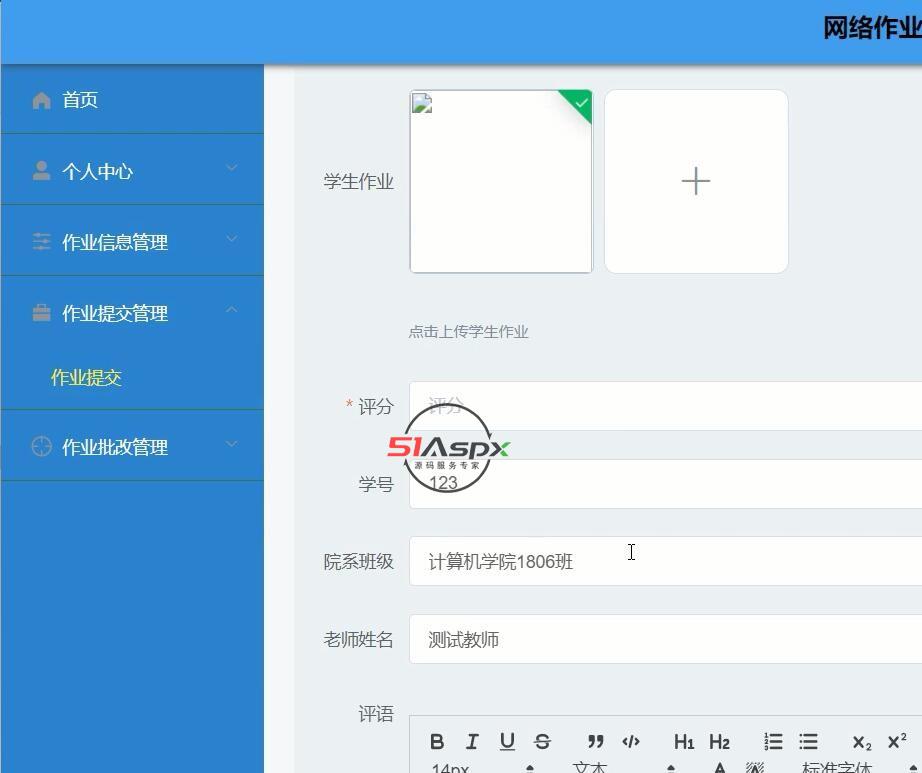Click the target icon for 作业批改管理
922x773 pixels.
click(x=41, y=447)
